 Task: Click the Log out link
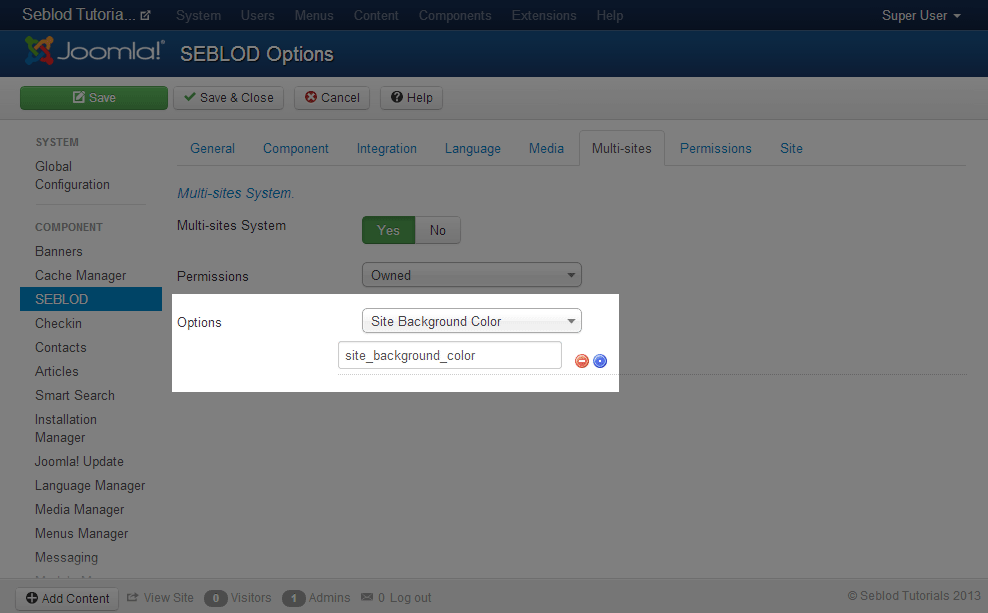pos(410,598)
